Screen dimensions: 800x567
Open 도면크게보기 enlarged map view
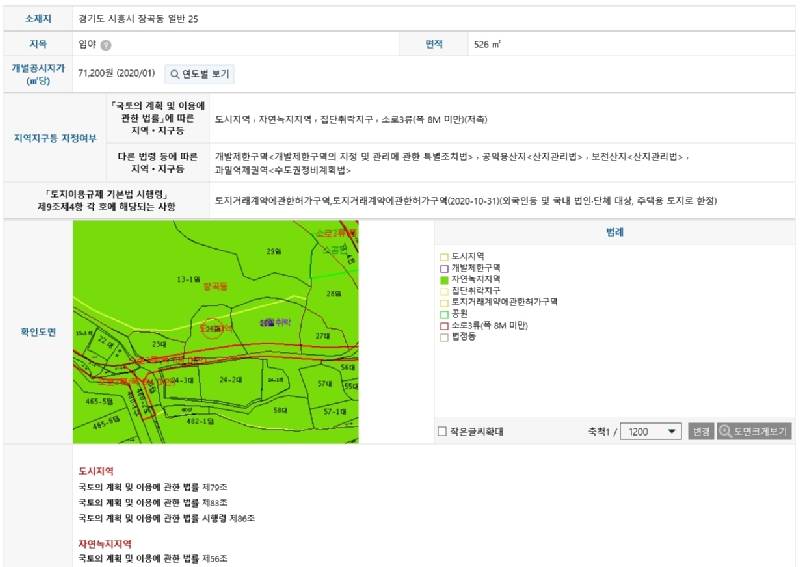[x=754, y=432]
